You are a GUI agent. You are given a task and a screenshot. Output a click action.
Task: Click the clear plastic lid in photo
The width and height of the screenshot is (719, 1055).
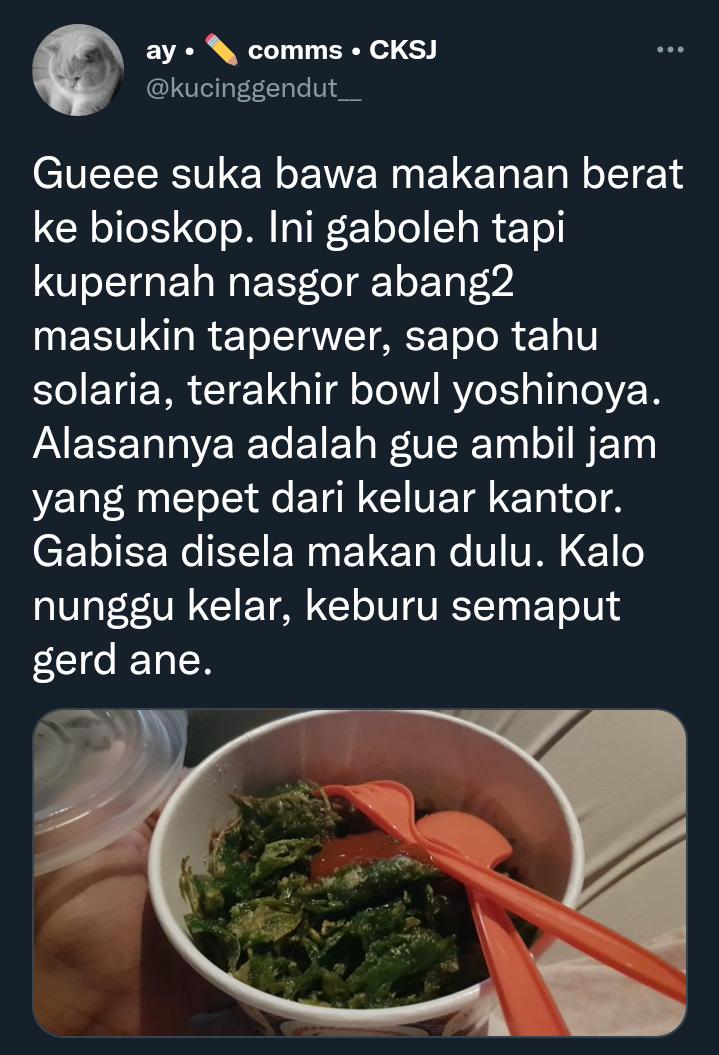101,780
